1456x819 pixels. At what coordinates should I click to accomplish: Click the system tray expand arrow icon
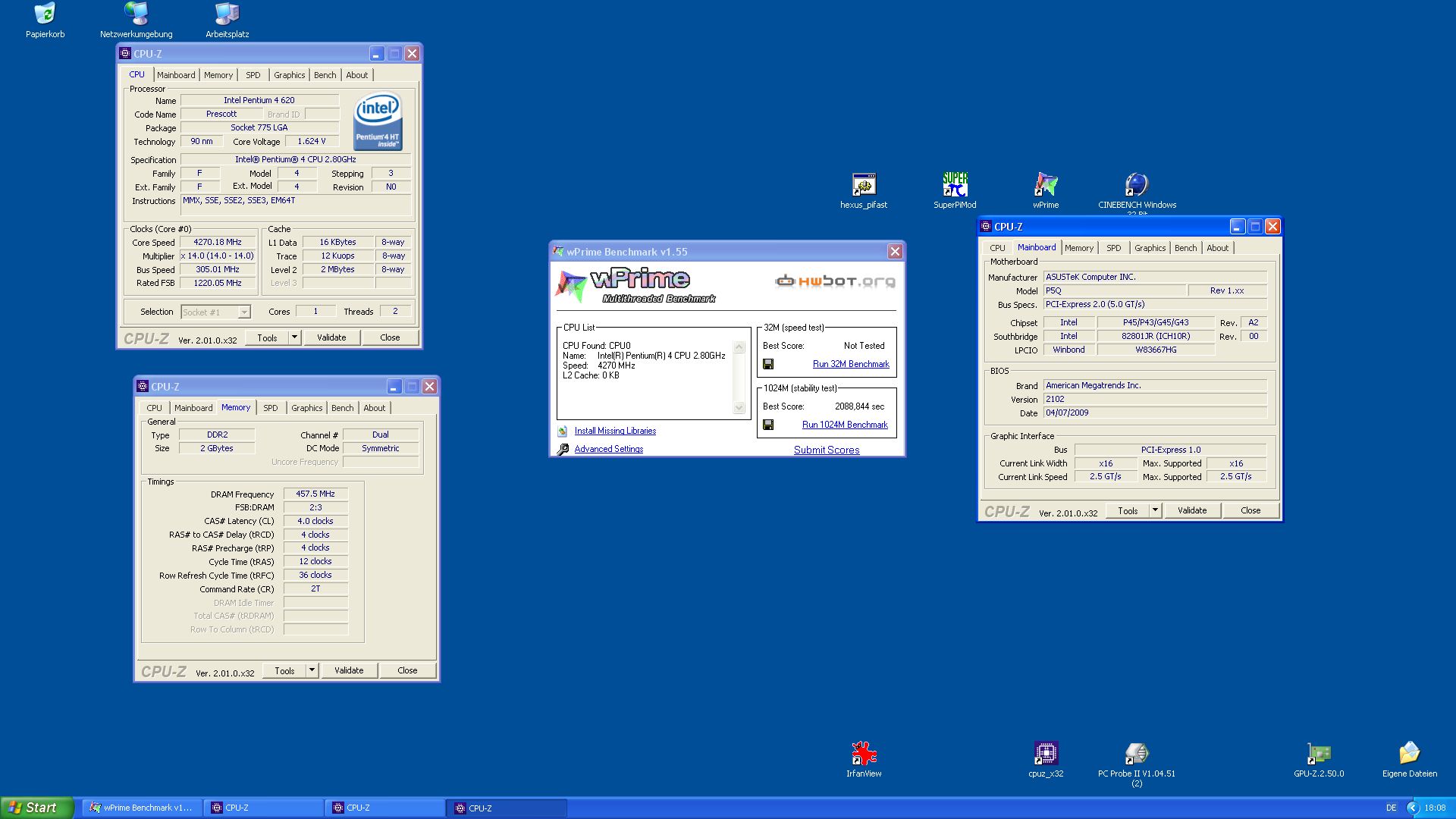click(x=1413, y=808)
